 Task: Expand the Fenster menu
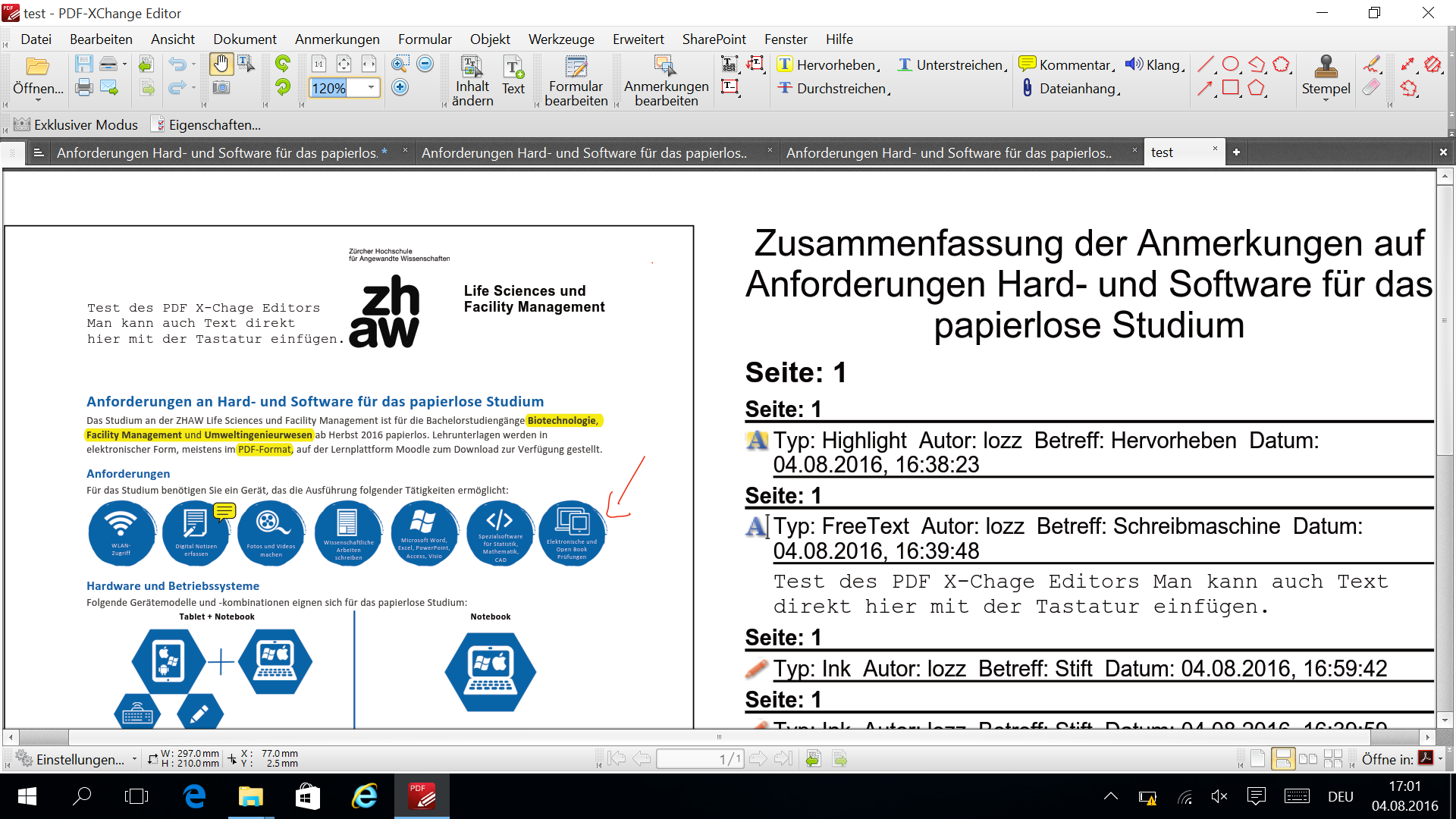click(x=786, y=39)
